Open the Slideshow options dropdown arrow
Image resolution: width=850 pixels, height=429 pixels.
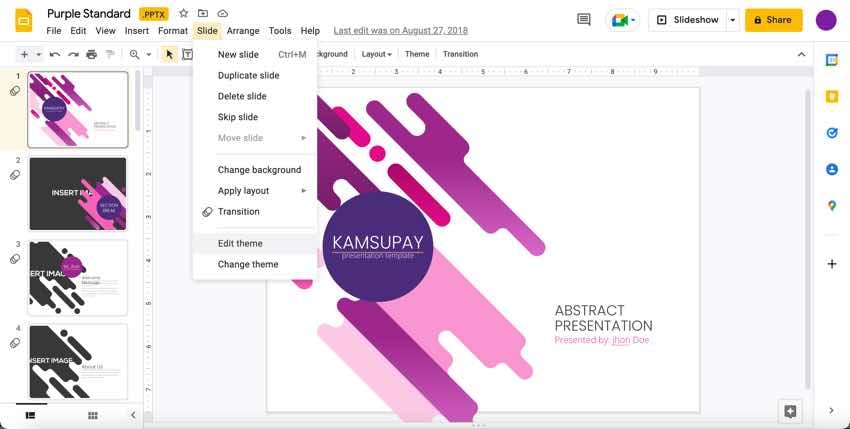(732, 20)
